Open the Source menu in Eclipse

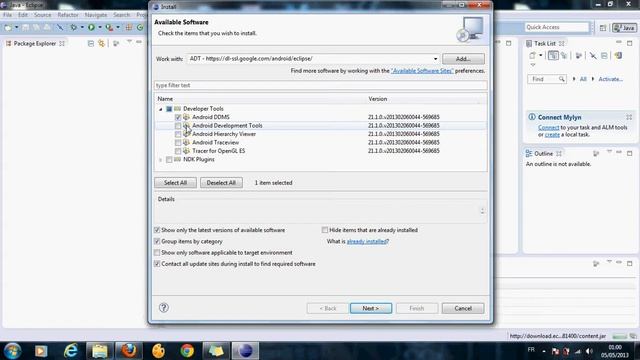(x=42, y=15)
